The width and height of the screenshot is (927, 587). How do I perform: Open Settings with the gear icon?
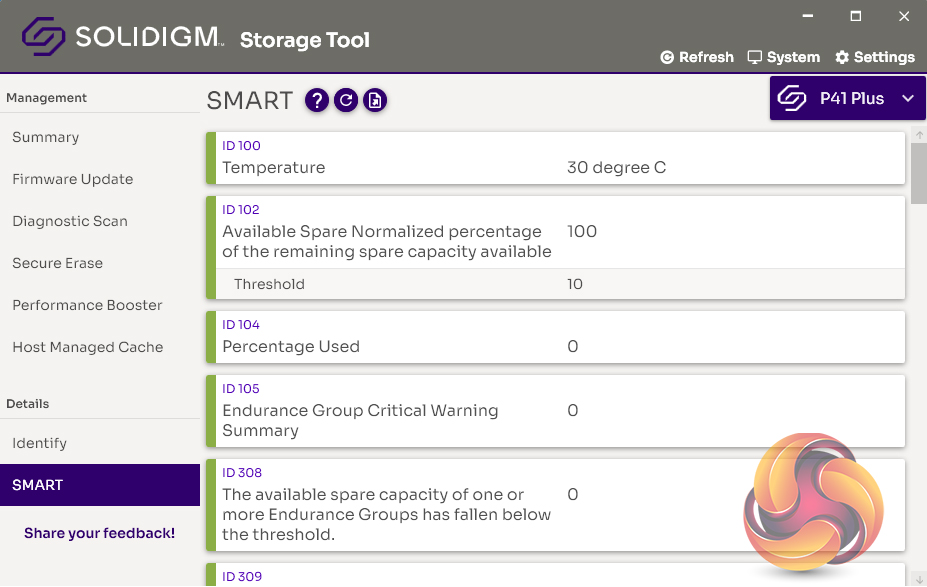coord(875,57)
